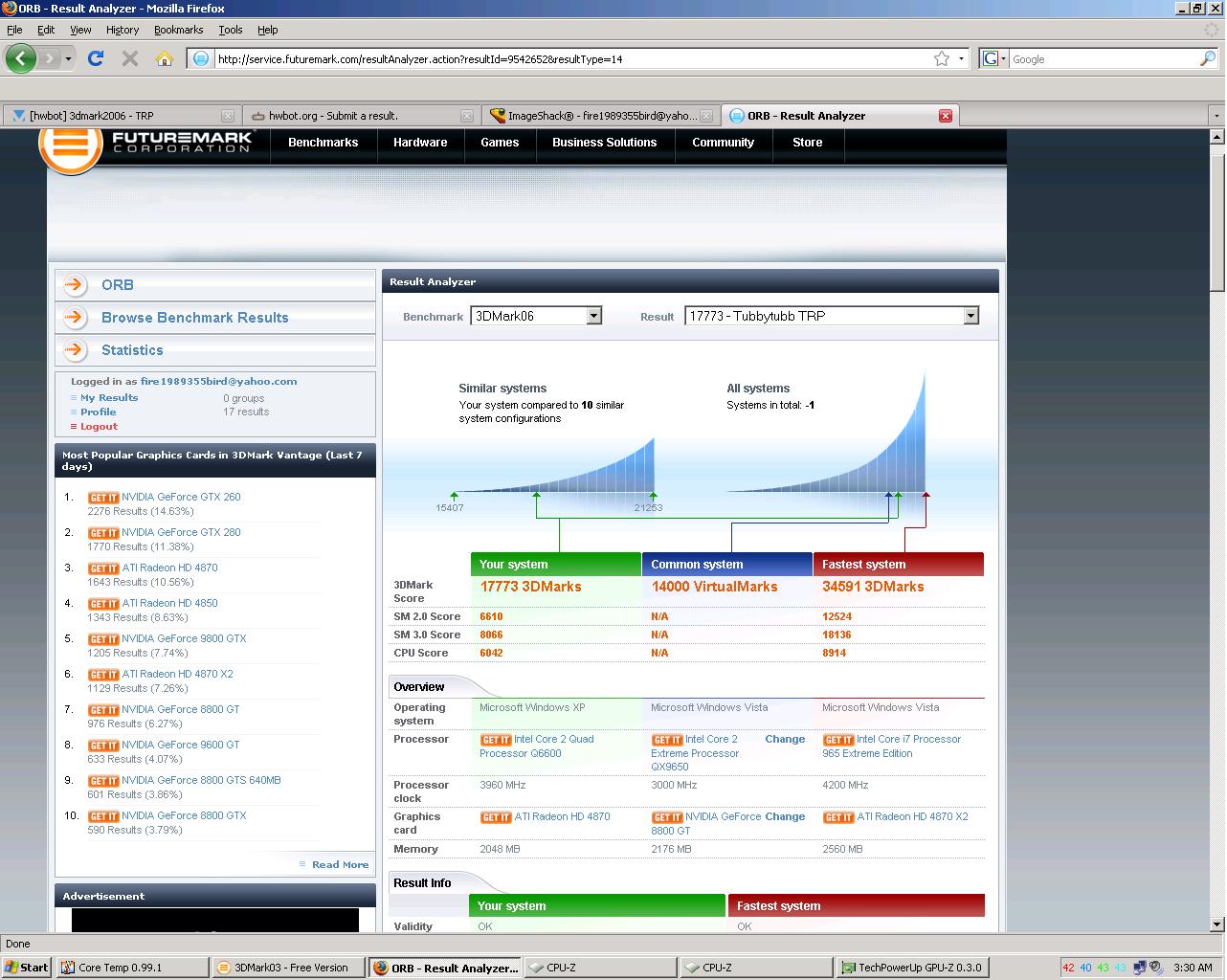Viewport: 1227px width, 980px height.
Task: Bookmark this page with star icon
Action: (942, 58)
